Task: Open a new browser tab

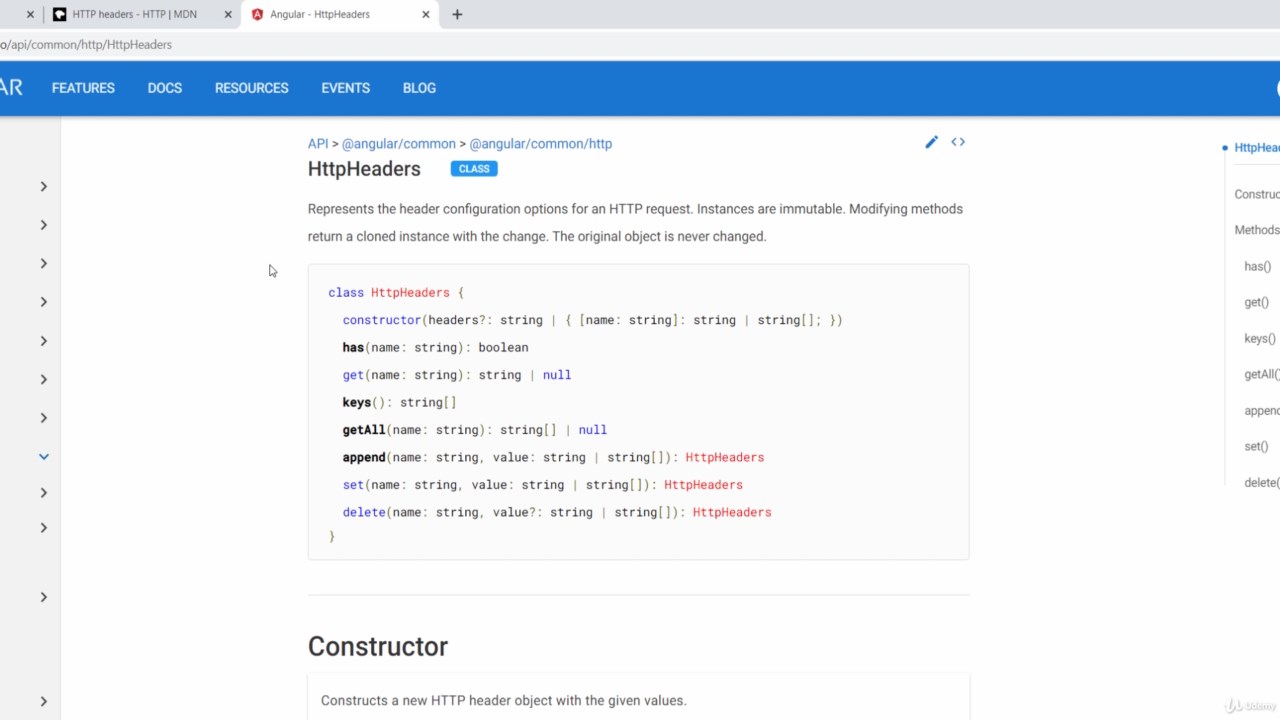Action: (457, 15)
